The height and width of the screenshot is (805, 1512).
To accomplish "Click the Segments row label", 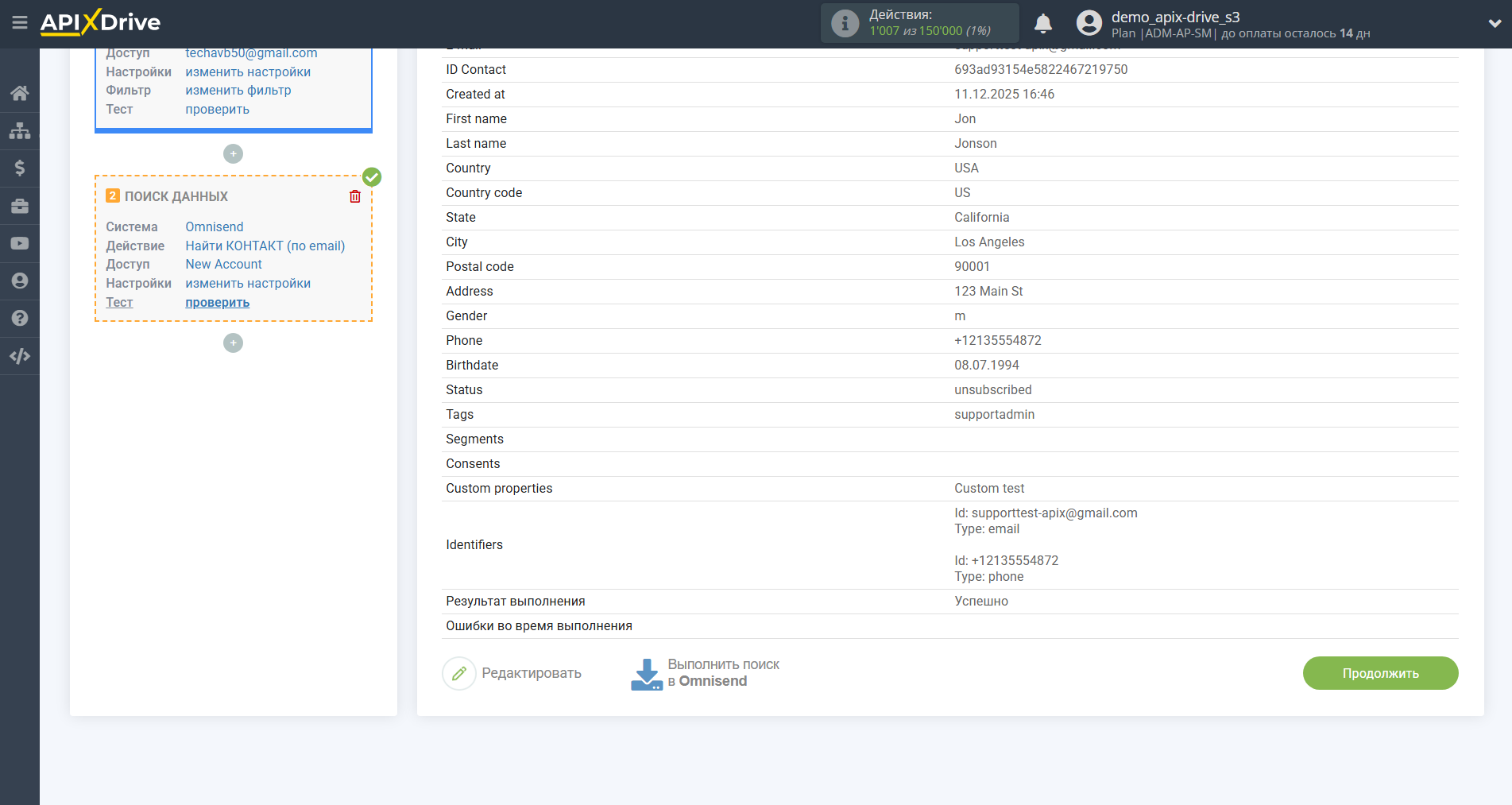I will click(474, 439).
